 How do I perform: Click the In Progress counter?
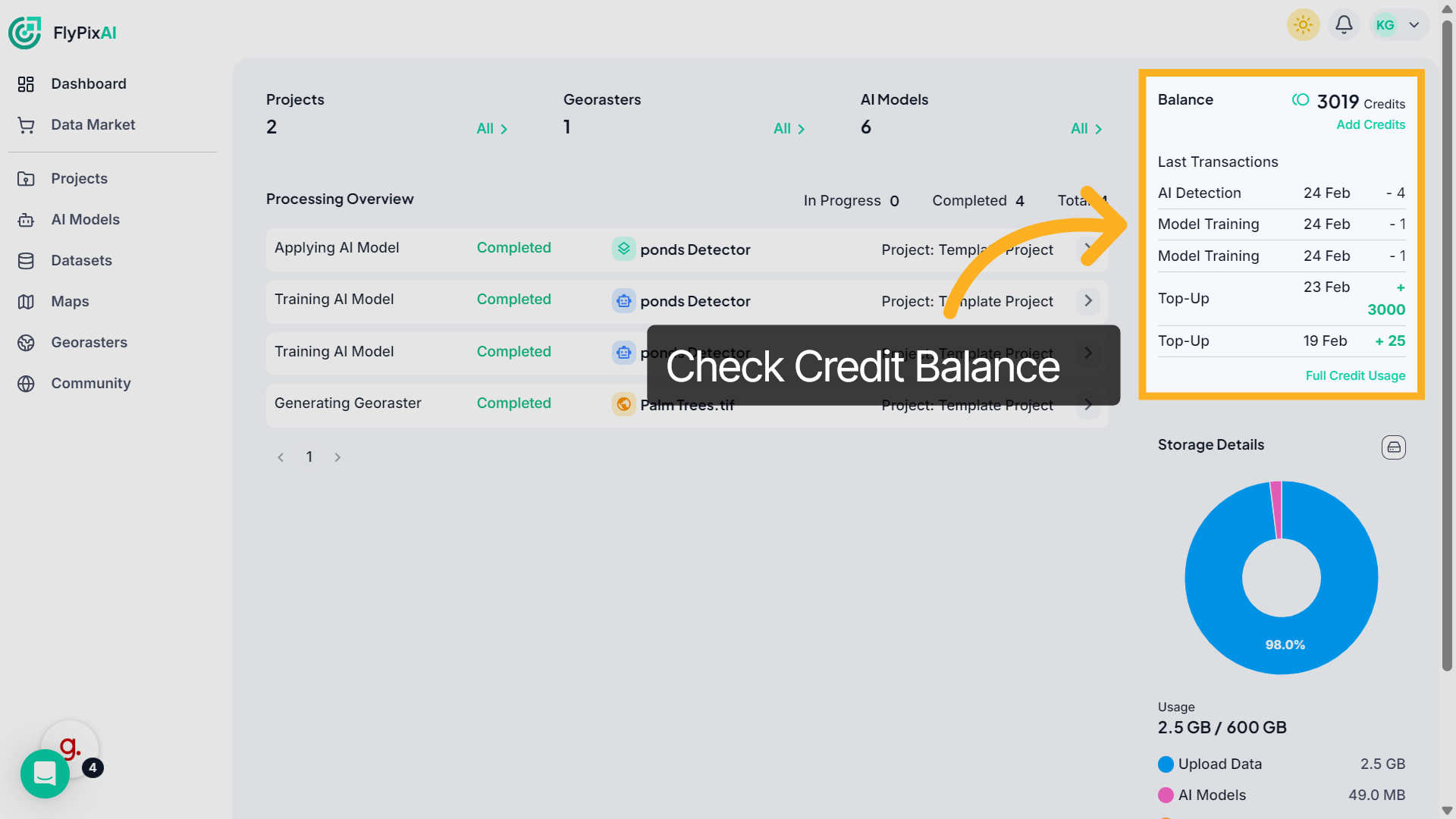851,201
